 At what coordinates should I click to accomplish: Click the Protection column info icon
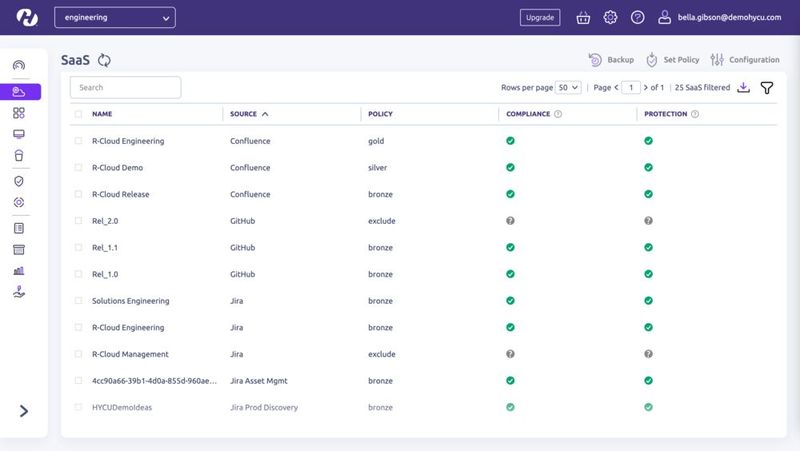pyautogui.click(x=695, y=114)
